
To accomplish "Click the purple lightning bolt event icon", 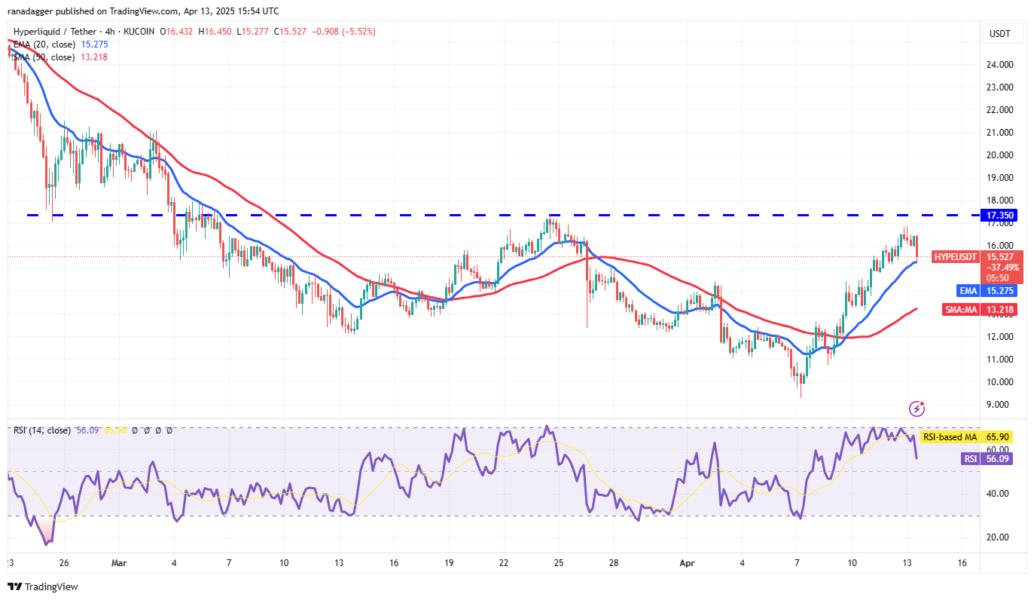I will tap(916, 408).
